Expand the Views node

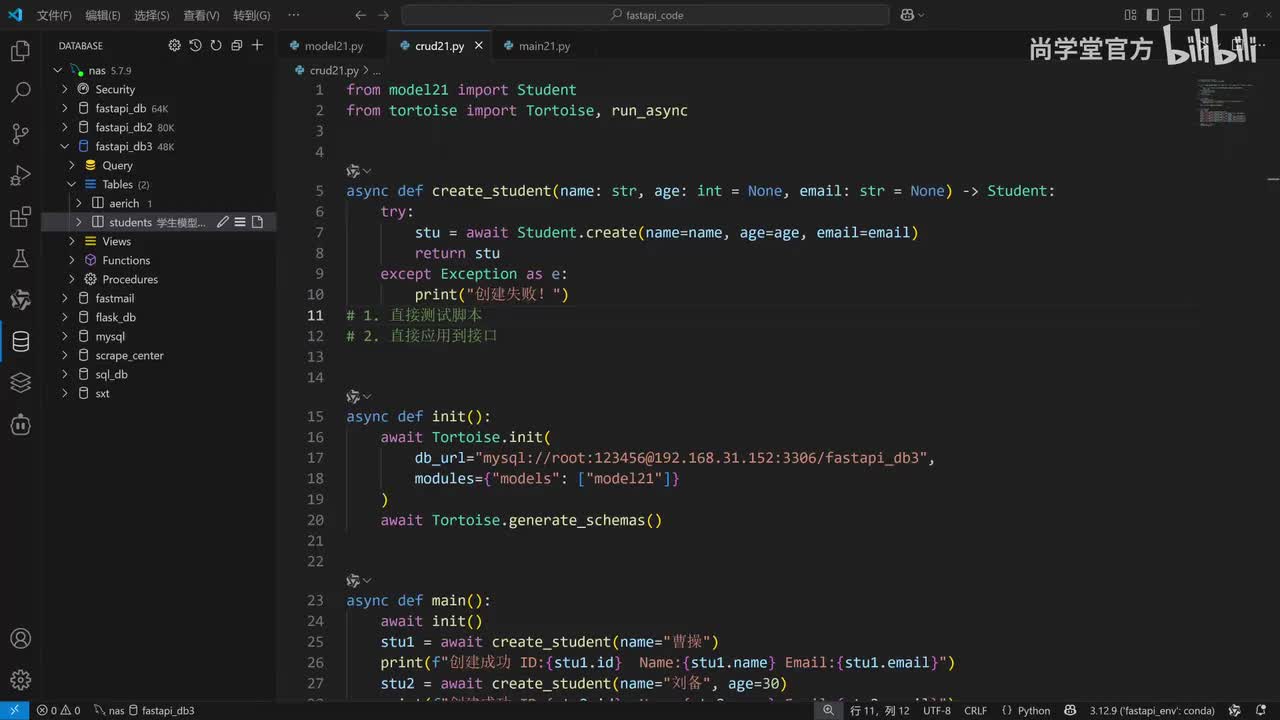(x=72, y=242)
